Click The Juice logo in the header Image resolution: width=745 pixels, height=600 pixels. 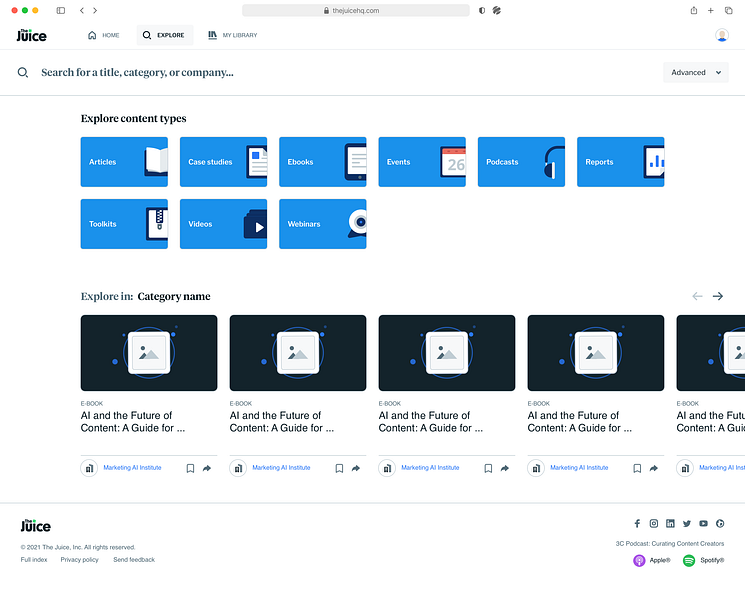[31, 35]
